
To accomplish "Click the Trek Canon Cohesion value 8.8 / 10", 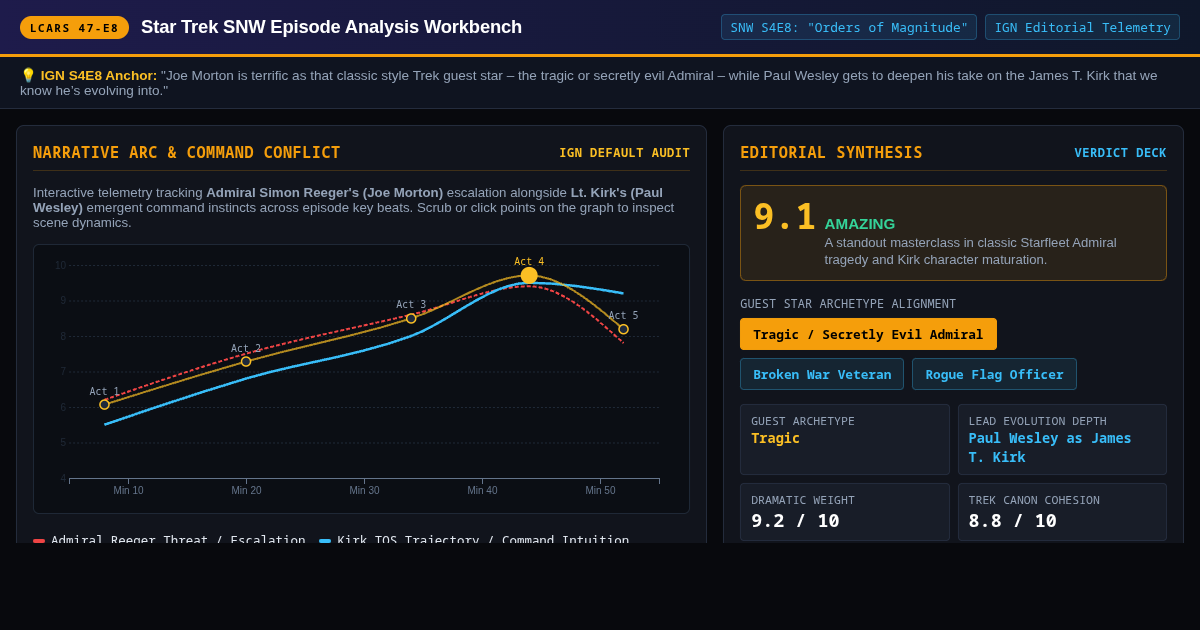I will pos(1012,521).
